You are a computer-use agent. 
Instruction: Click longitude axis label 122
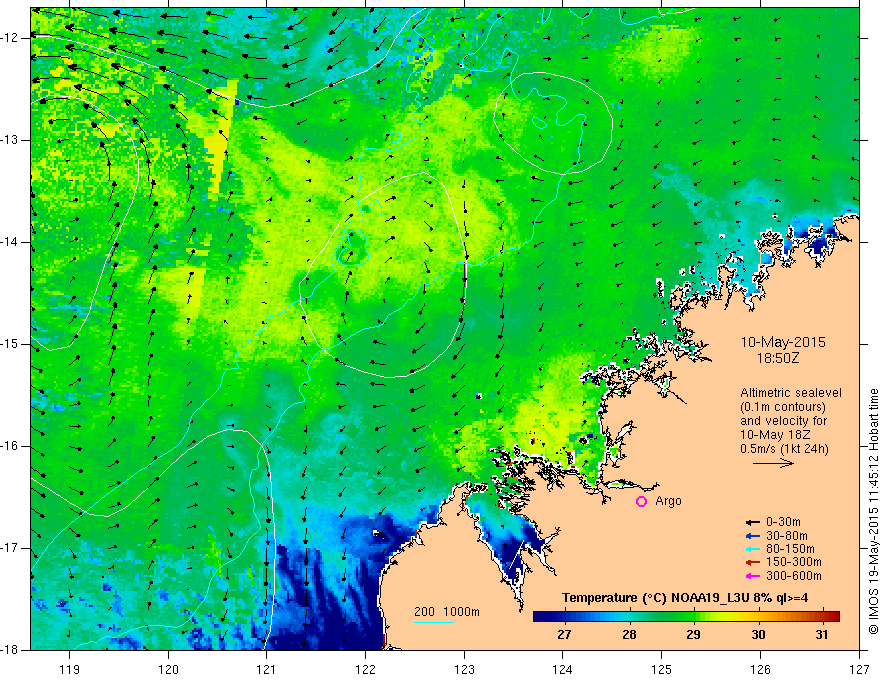coord(365,670)
